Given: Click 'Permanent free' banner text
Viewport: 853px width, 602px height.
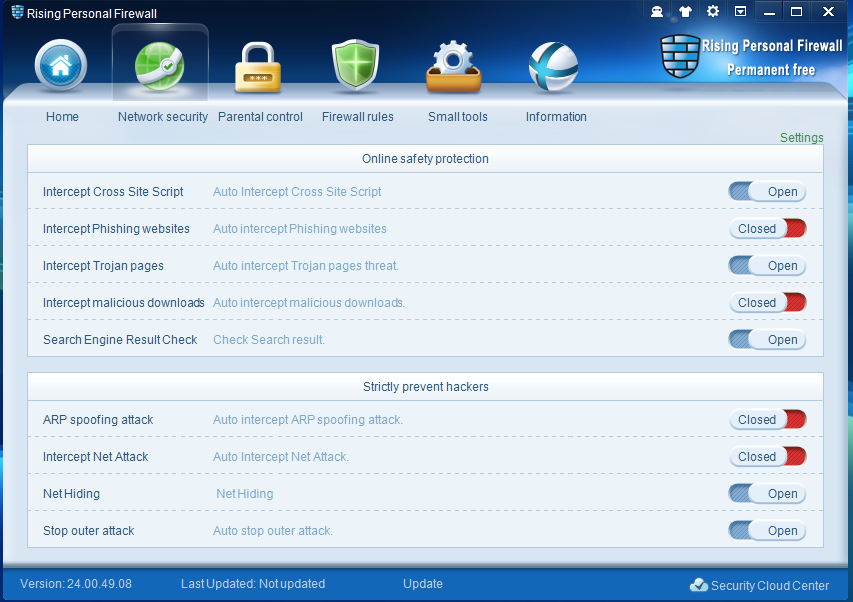Looking at the screenshot, I should pos(771,70).
